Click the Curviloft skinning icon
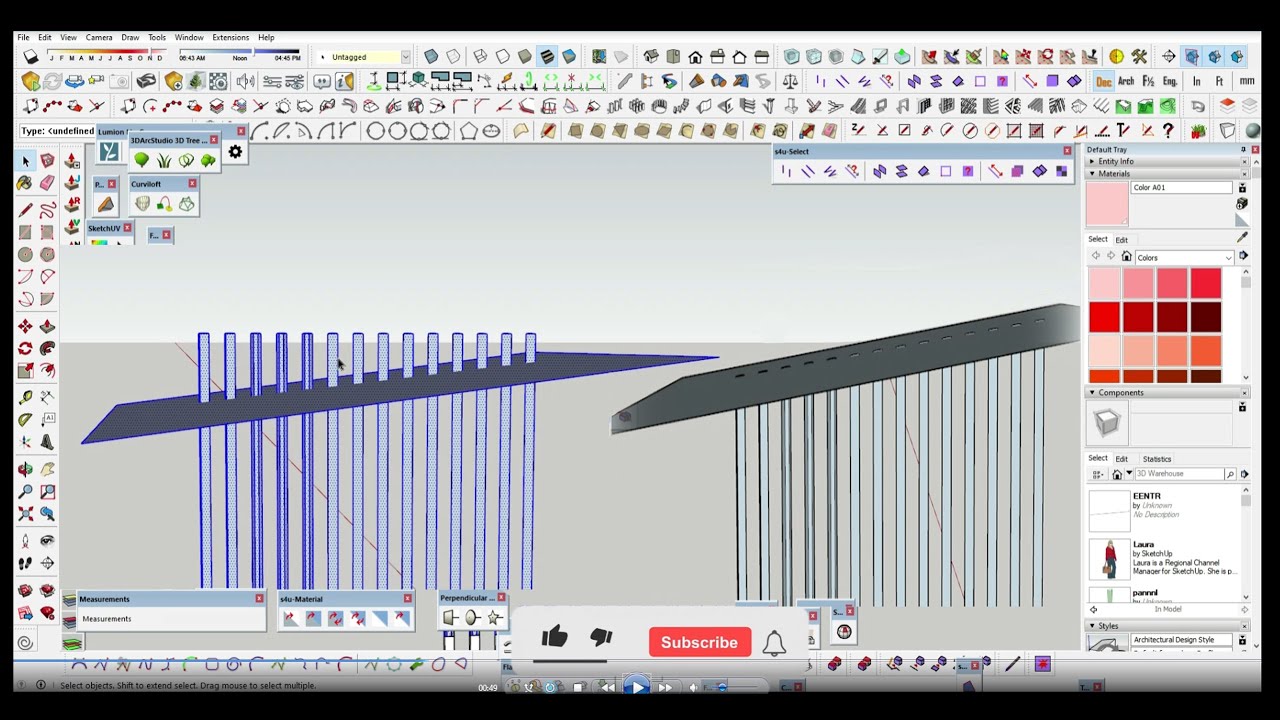Screen dimensions: 1280x720 (186, 204)
